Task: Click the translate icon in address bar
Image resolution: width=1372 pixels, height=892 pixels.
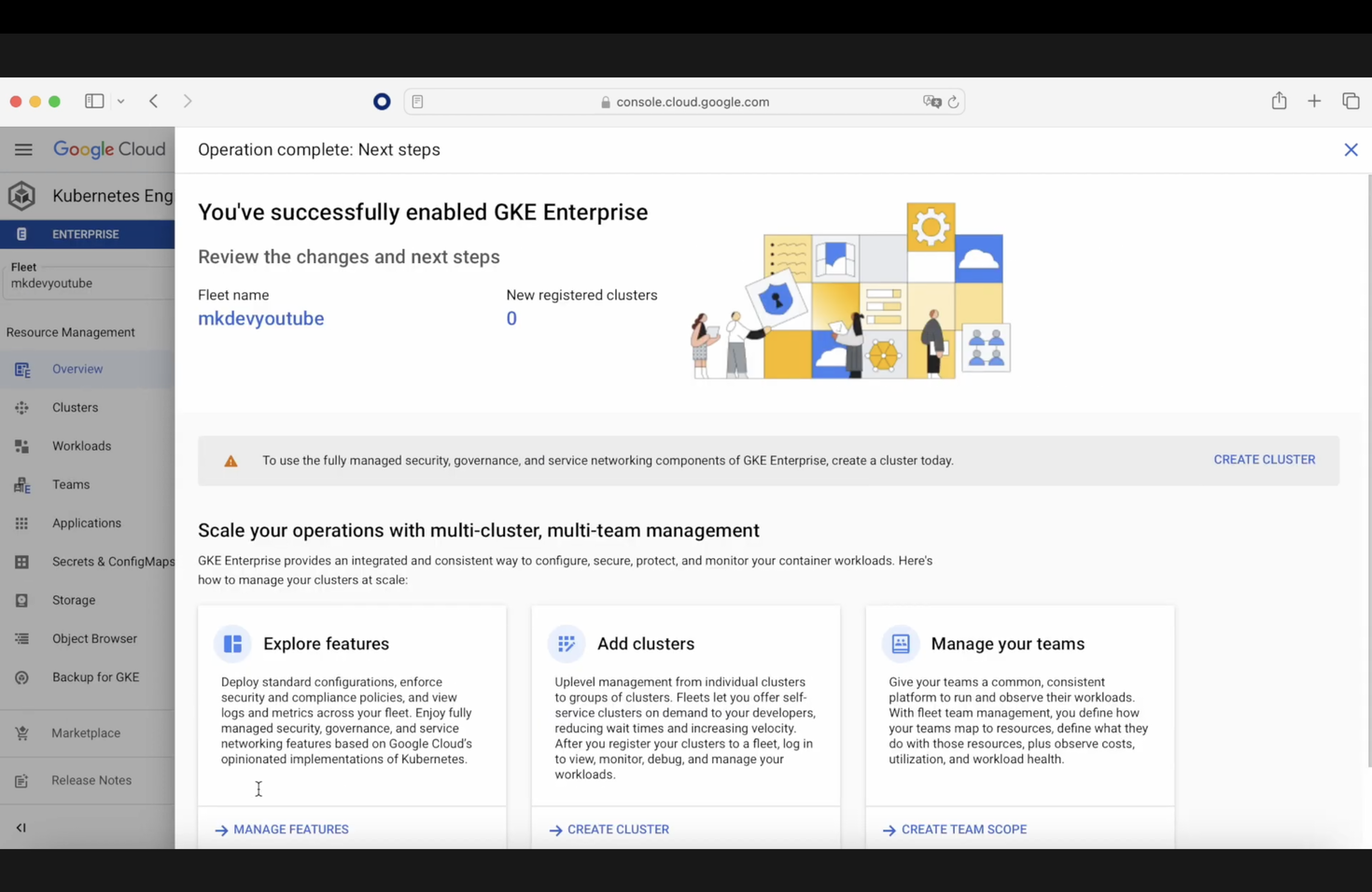Action: pyautogui.click(x=931, y=102)
